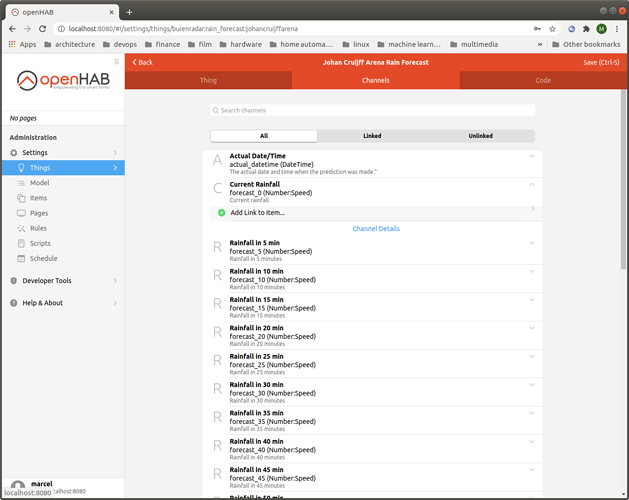
Task: Switch to the Code tab
Action: coord(543,80)
